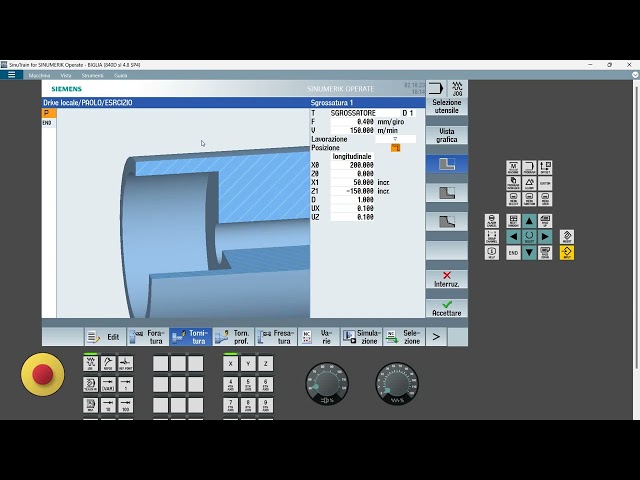Select the Tornitura softkey
640x480 pixels.
(191, 337)
